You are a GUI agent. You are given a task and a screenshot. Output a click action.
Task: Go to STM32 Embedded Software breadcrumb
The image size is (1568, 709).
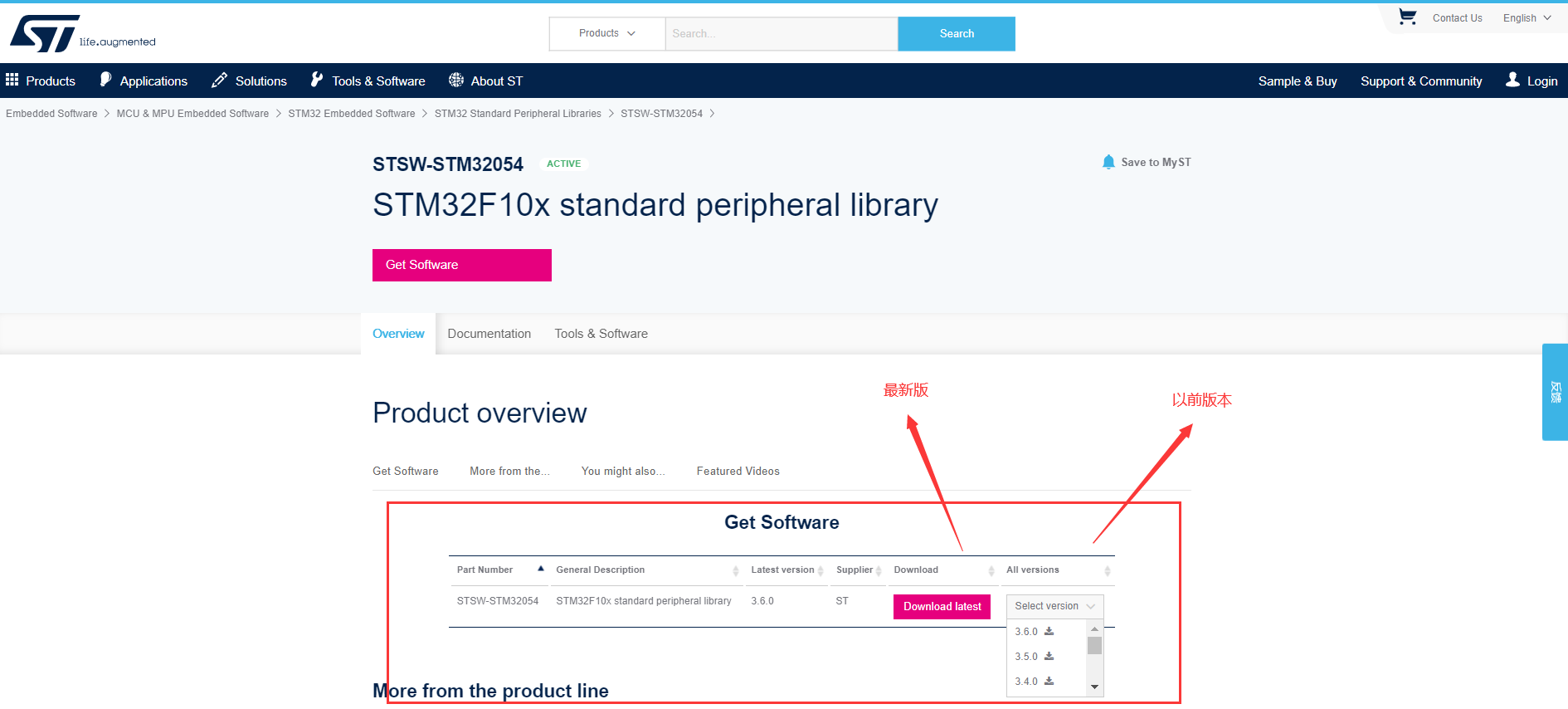(x=352, y=114)
